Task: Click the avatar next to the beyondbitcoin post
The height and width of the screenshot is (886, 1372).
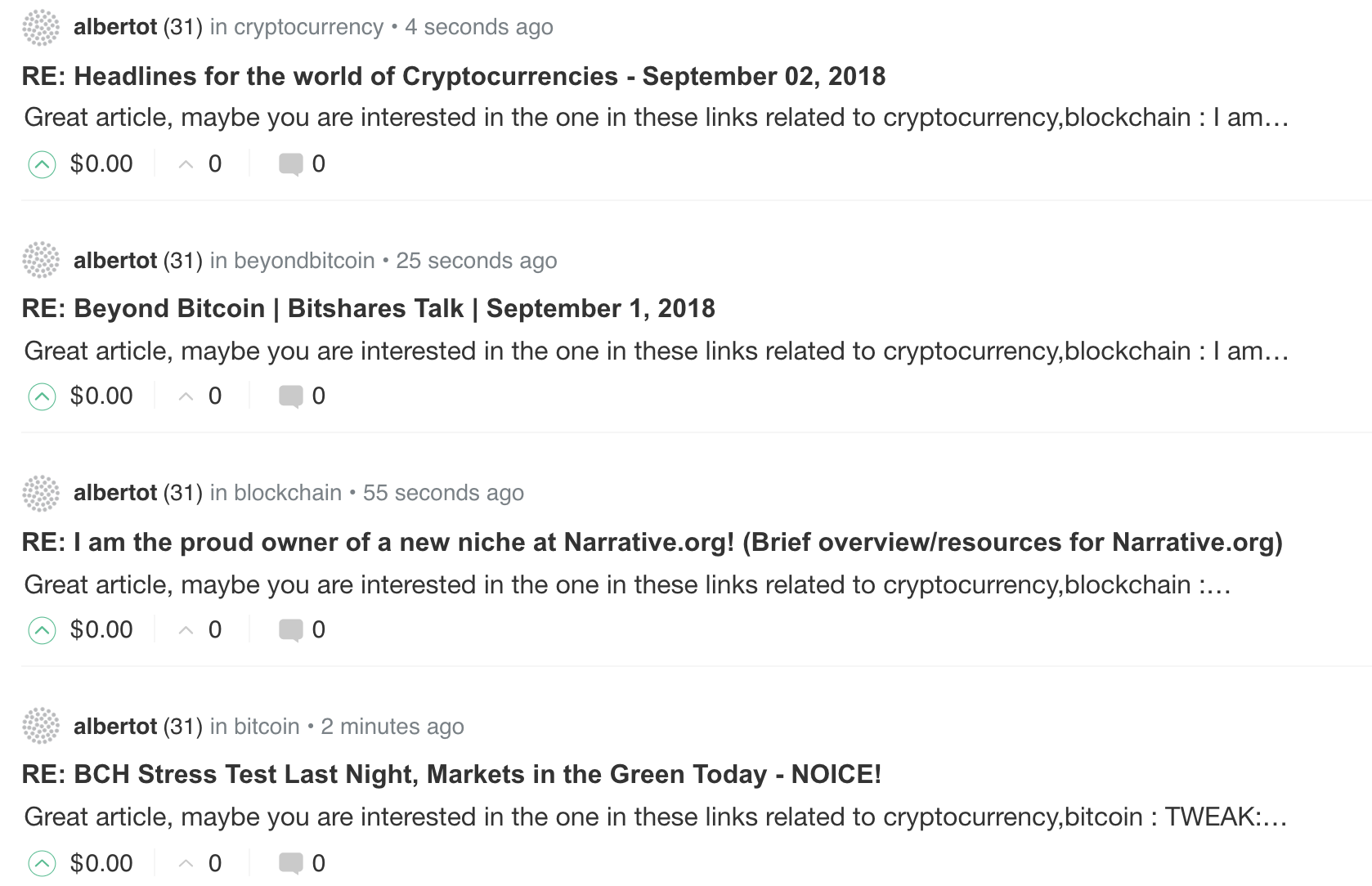Action: tap(40, 260)
